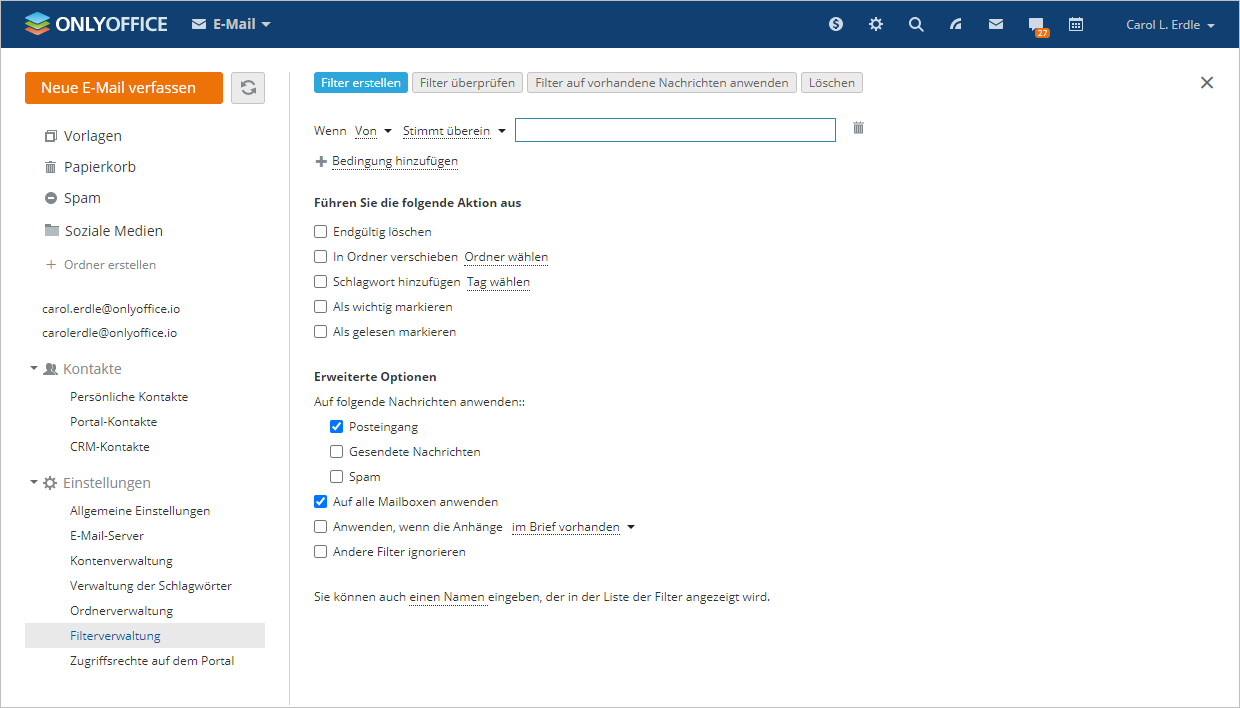
Task: Open the feed icon in header
Action: 956,24
